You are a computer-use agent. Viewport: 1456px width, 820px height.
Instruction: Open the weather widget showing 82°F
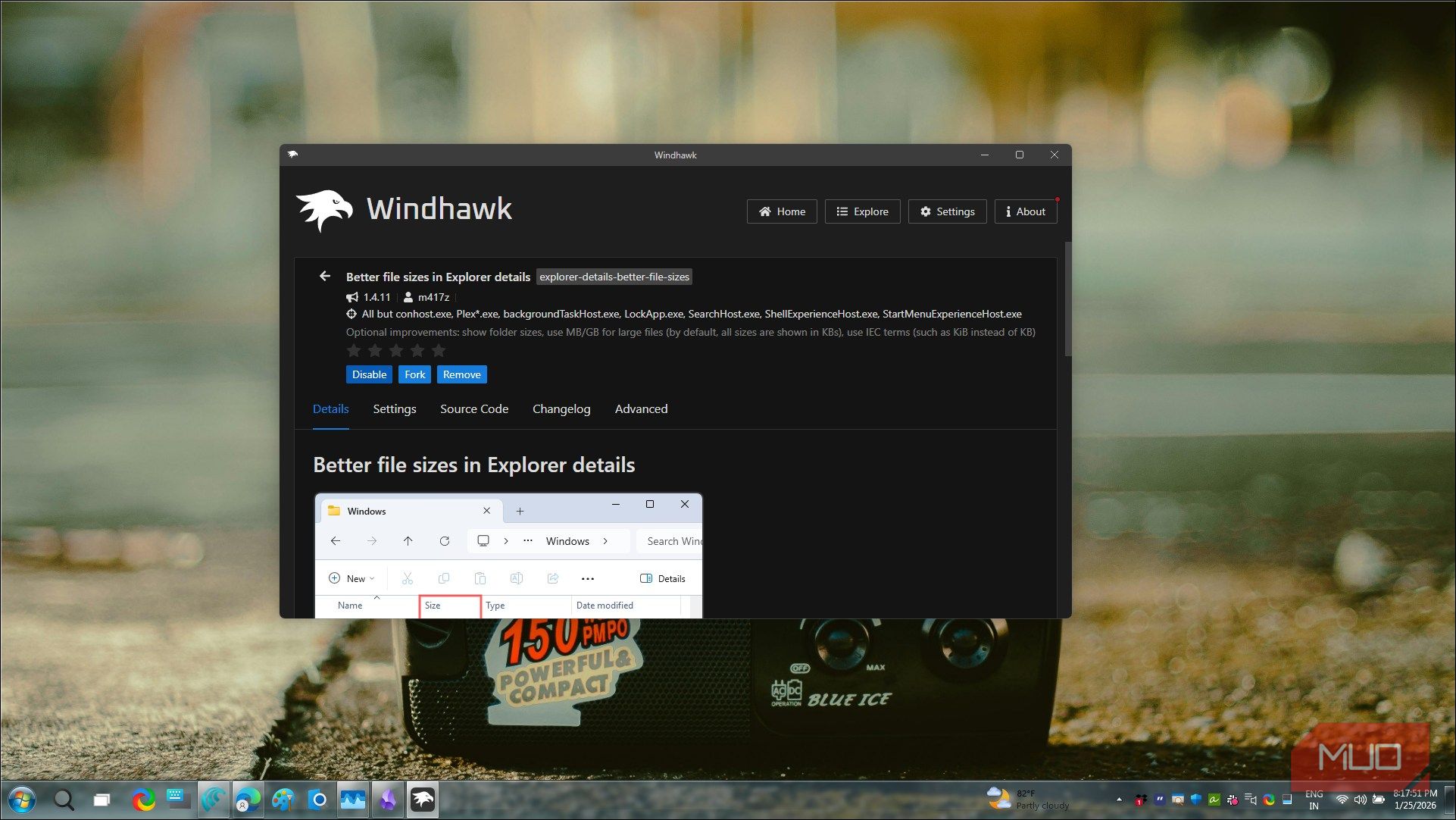pos(1027,800)
